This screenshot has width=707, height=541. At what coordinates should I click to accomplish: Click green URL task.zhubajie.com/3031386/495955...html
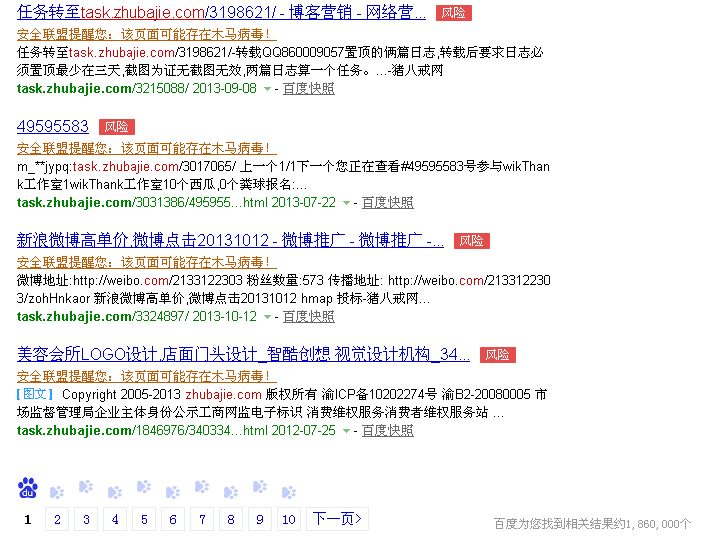click(142, 202)
